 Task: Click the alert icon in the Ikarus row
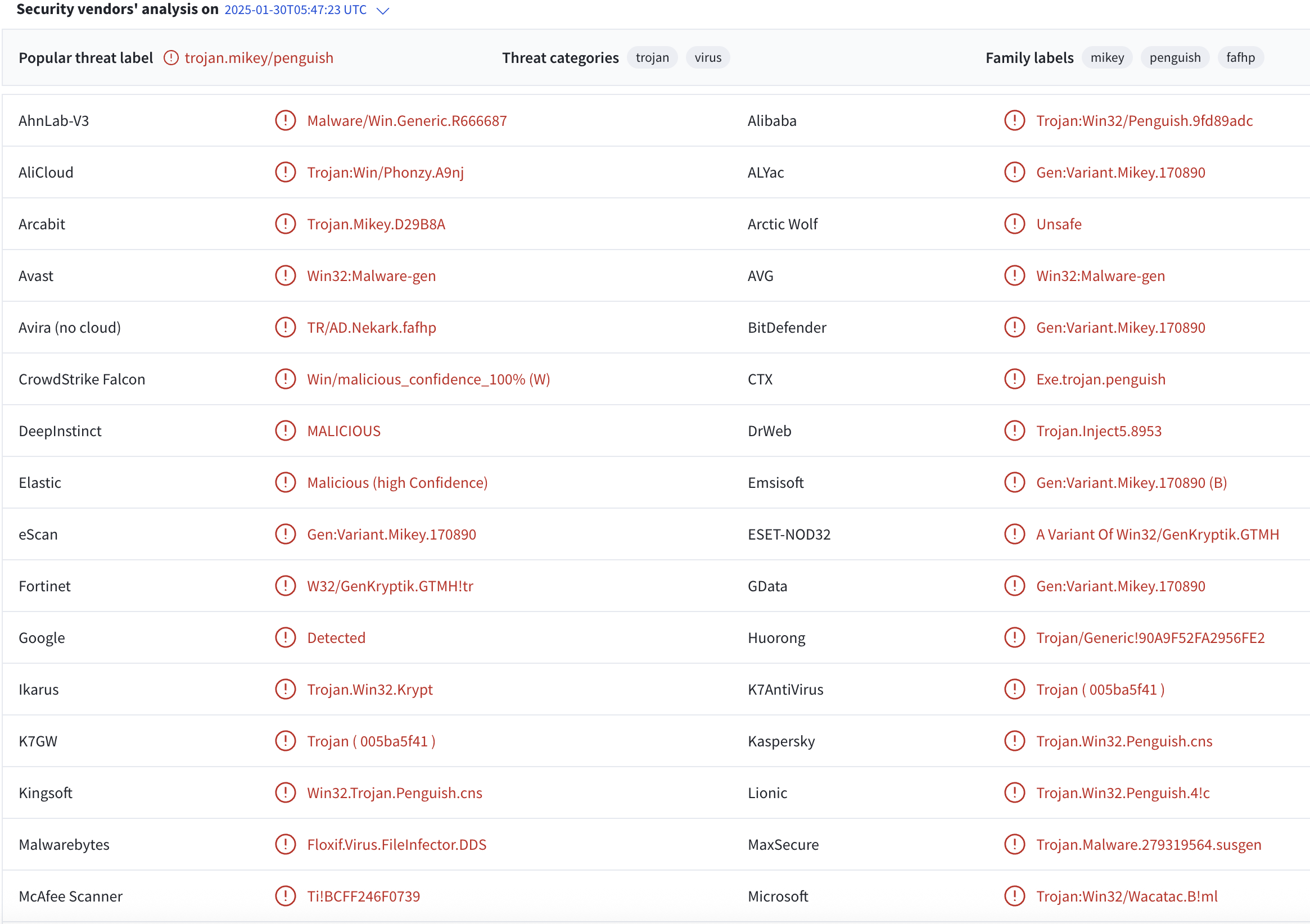tap(285, 689)
